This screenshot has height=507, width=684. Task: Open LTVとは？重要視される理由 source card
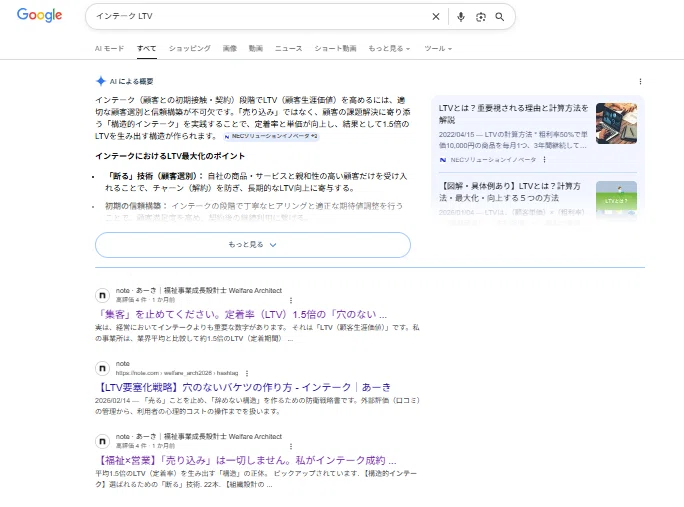pos(513,113)
